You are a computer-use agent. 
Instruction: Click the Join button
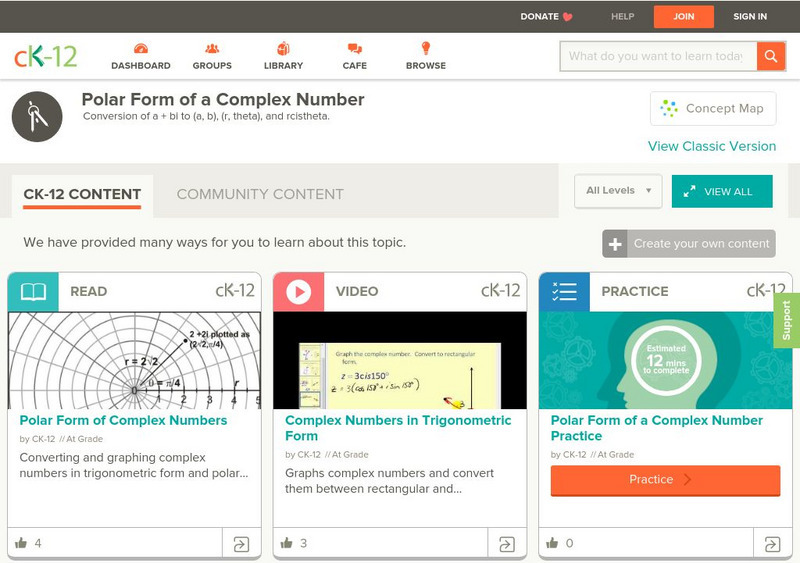pos(684,17)
